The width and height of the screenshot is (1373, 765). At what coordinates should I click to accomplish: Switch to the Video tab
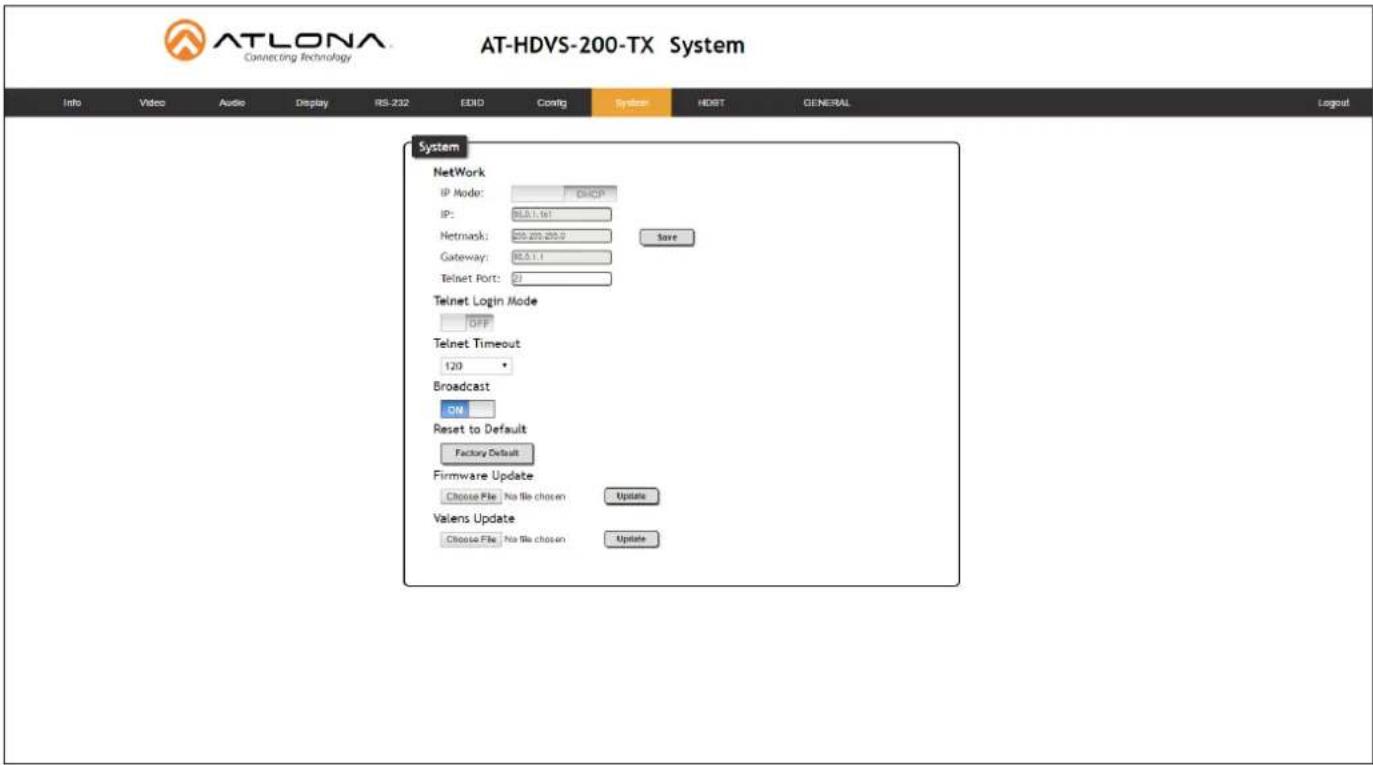pyautogui.click(x=152, y=103)
